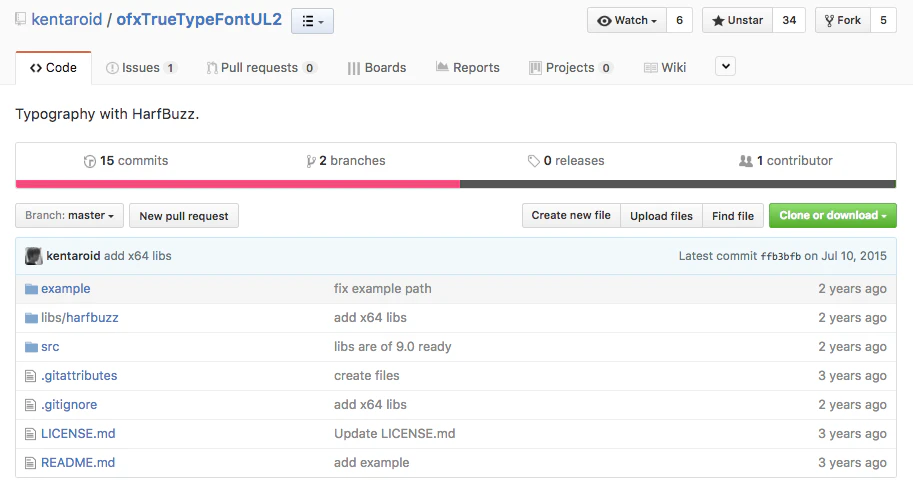
Task: Open the Projects tab
Action: (x=571, y=68)
